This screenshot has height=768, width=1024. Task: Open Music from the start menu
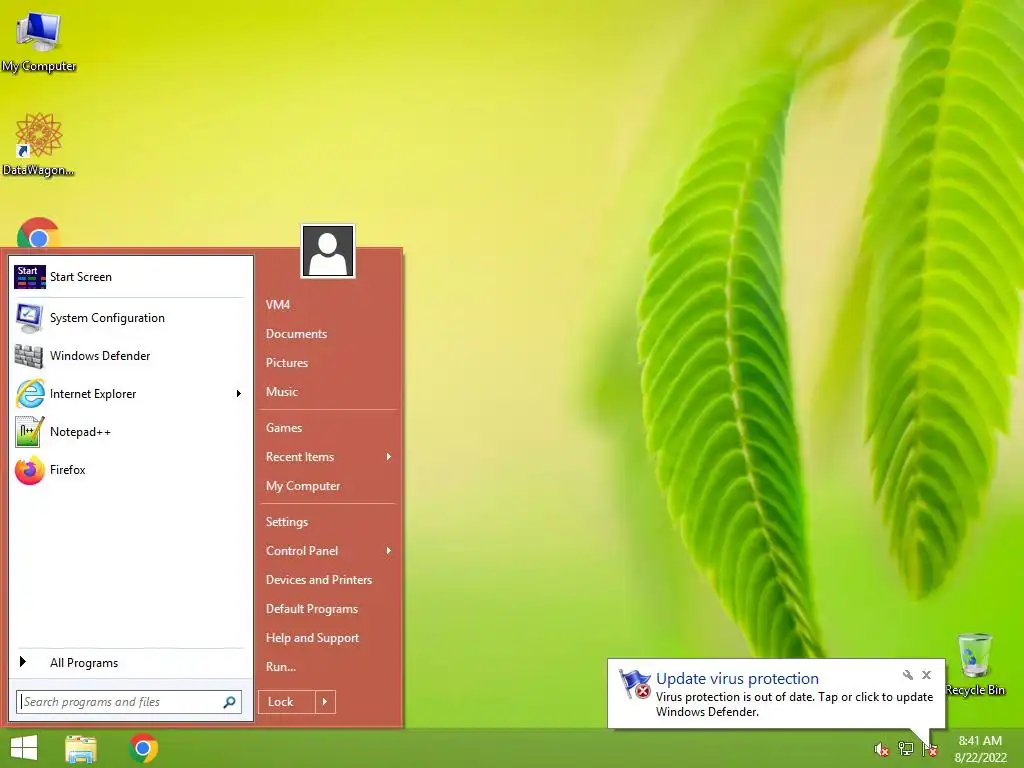[281, 392]
